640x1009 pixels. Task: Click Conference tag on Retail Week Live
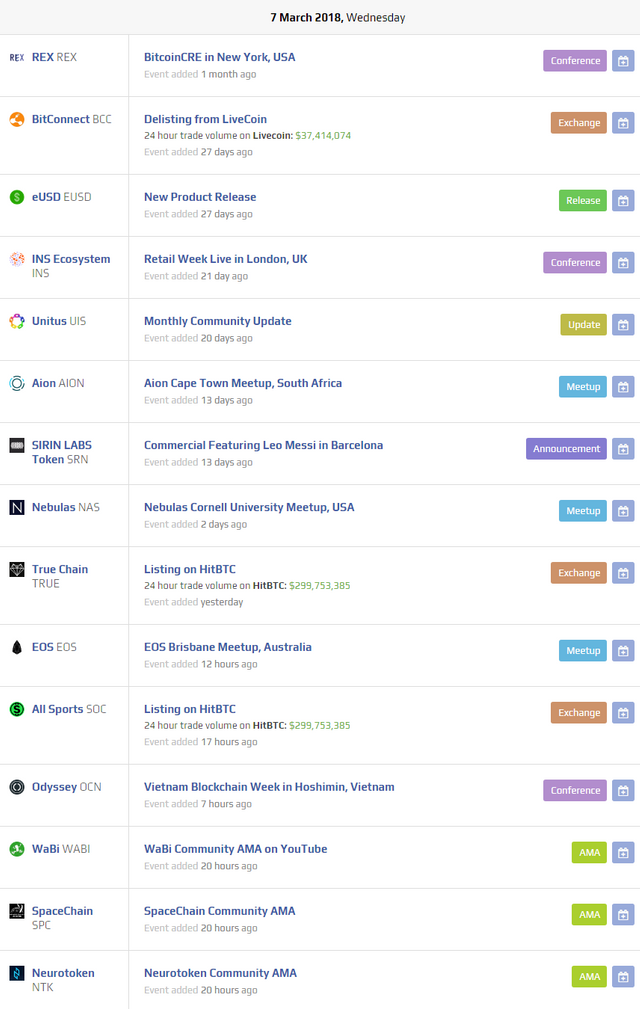[575, 263]
